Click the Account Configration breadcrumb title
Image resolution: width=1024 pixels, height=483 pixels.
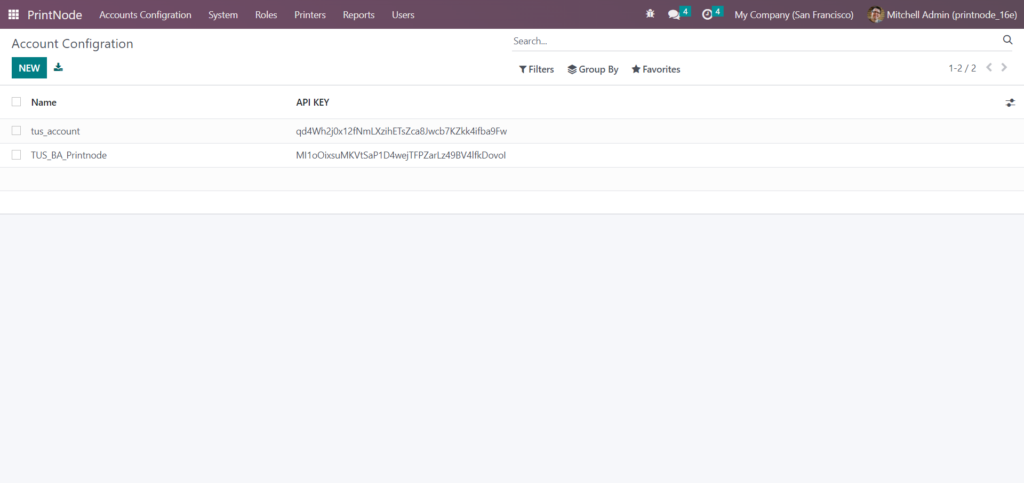(72, 44)
